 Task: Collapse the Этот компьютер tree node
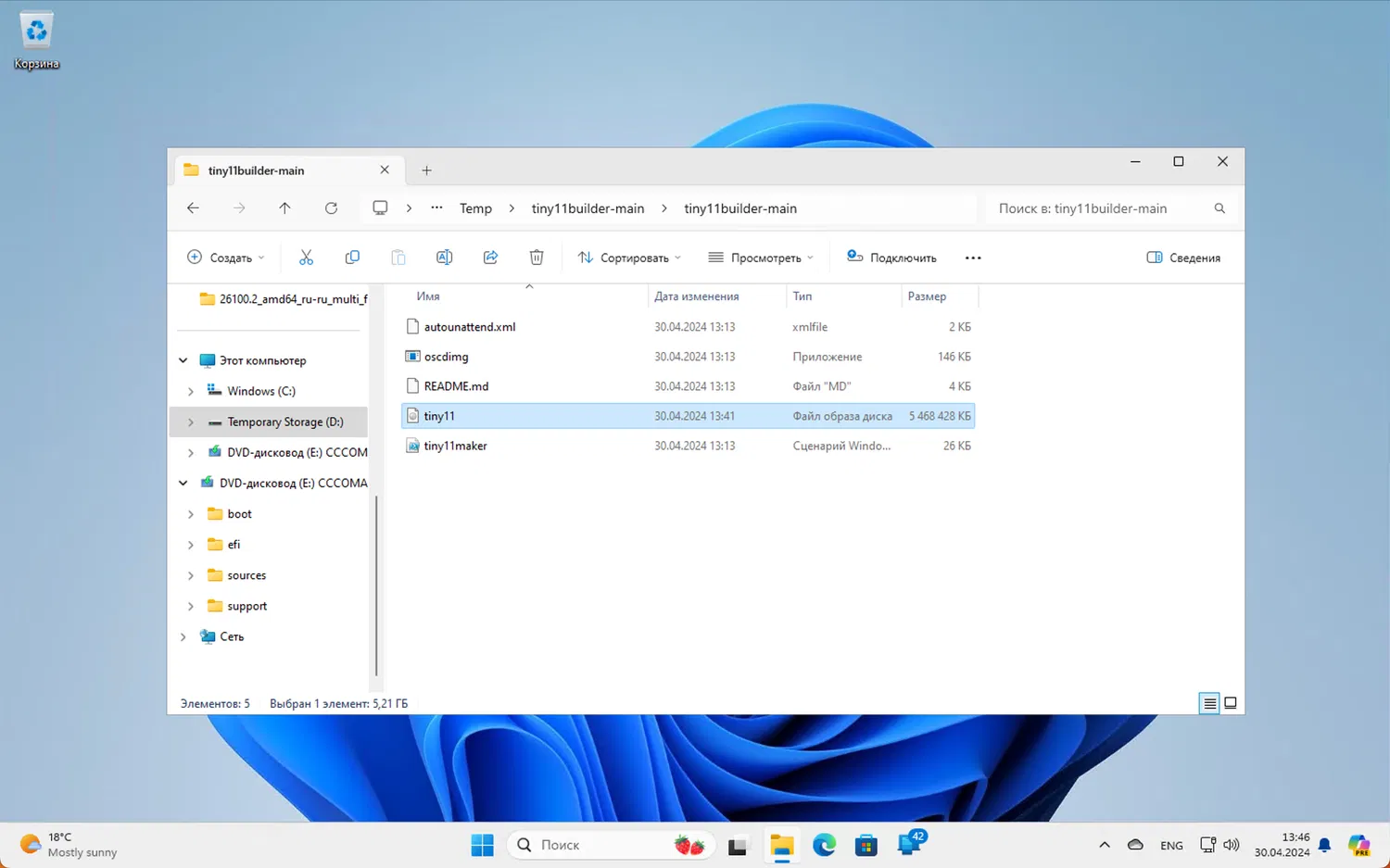pyautogui.click(x=183, y=360)
